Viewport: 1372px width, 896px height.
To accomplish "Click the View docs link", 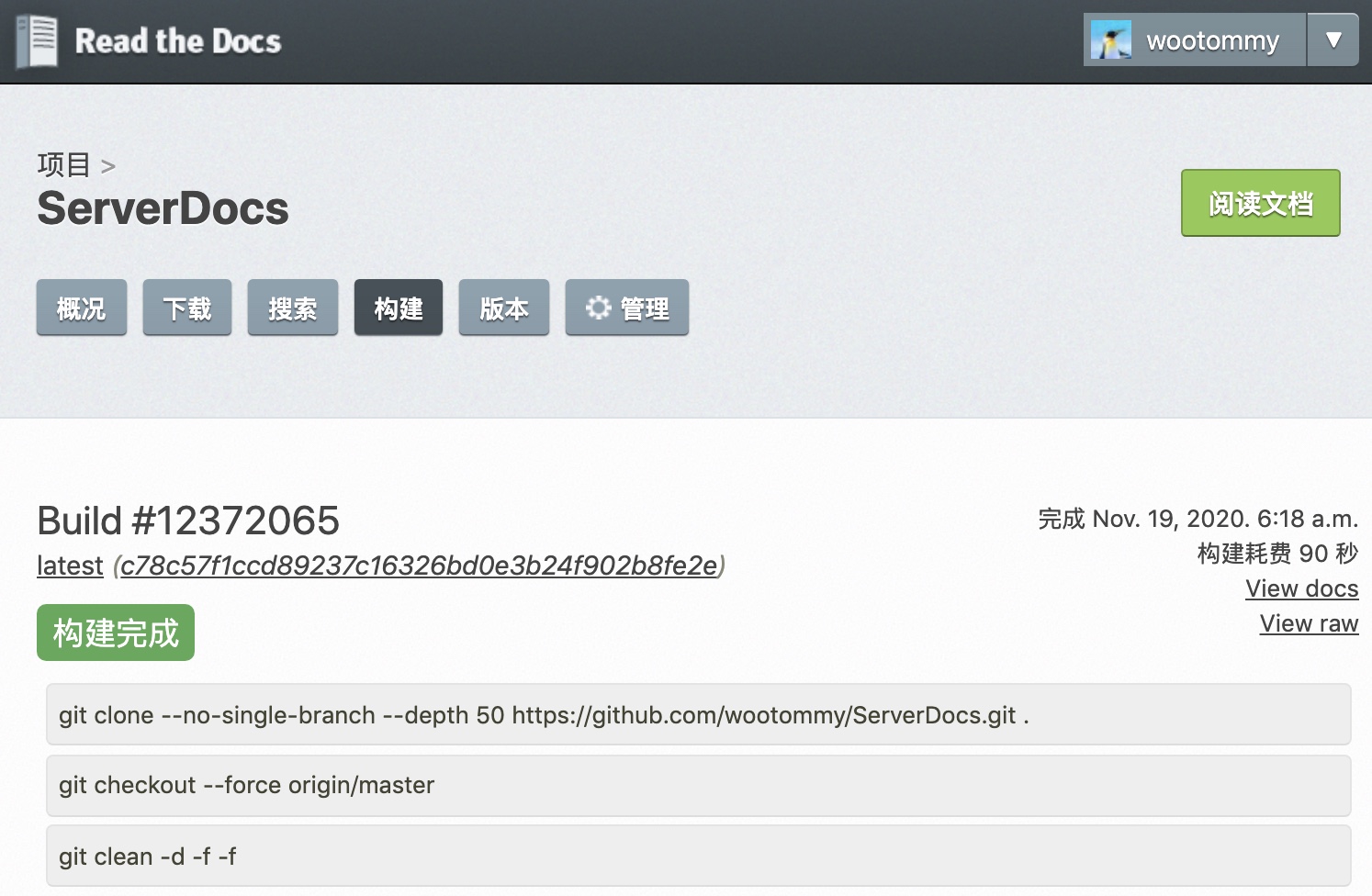I will pyautogui.click(x=1301, y=588).
